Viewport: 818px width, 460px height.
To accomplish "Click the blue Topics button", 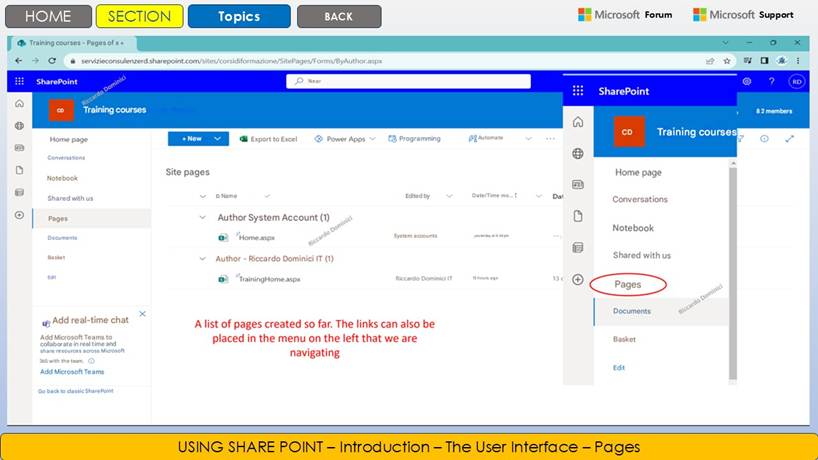I will [239, 16].
